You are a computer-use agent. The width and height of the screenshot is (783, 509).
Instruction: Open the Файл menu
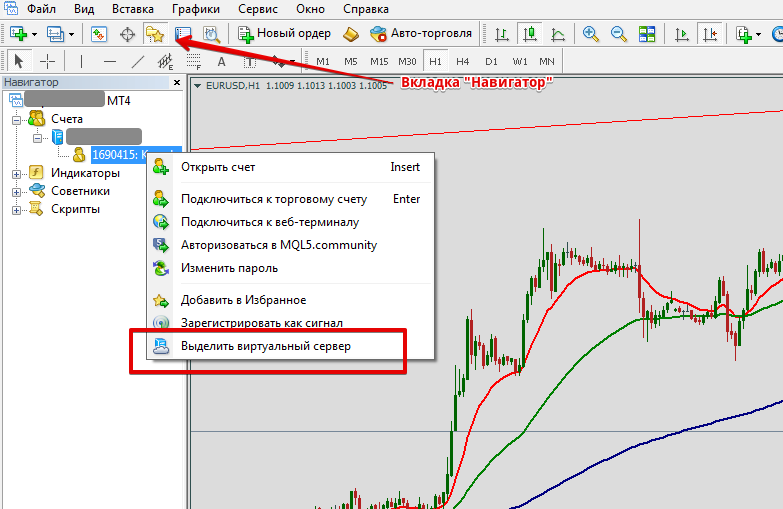pos(41,9)
